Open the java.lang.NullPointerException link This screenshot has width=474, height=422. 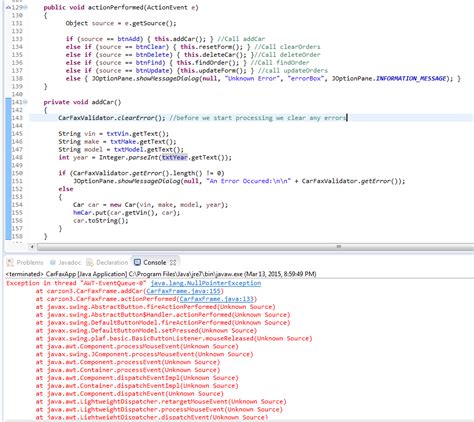pyautogui.click(x=206, y=283)
